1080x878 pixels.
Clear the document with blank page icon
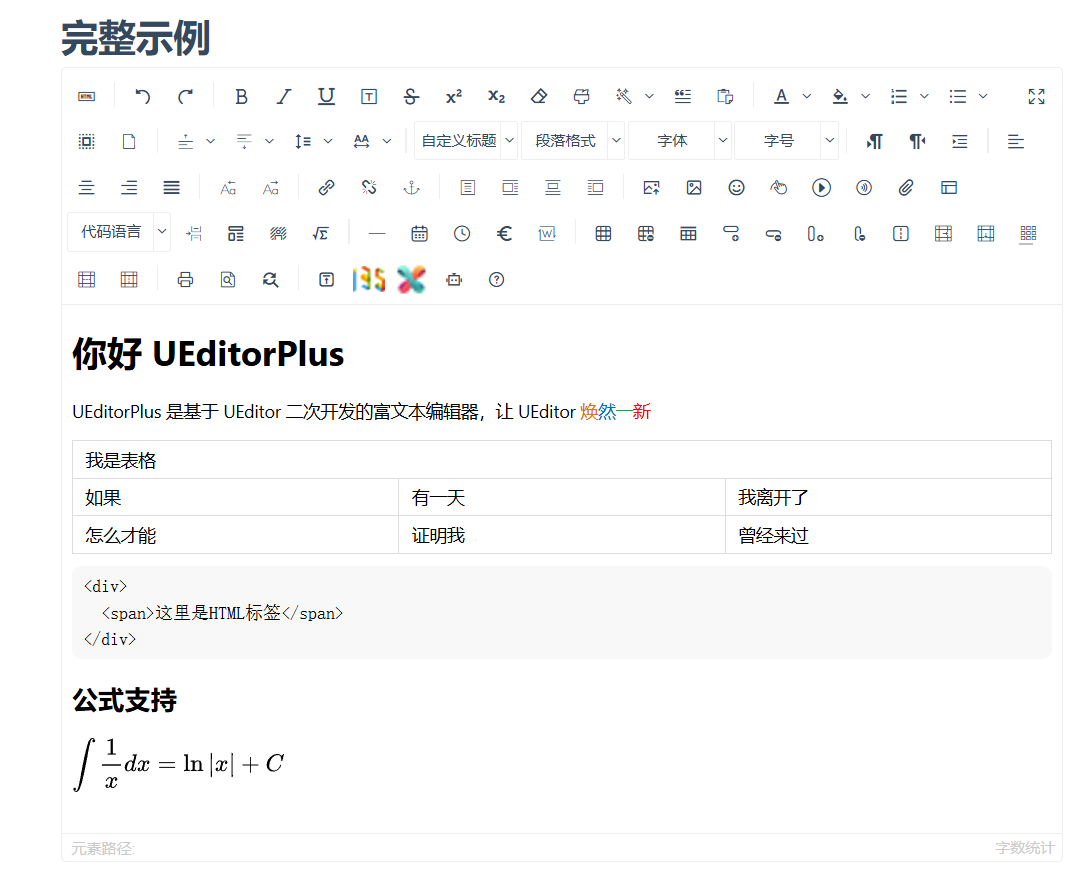tap(129, 142)
